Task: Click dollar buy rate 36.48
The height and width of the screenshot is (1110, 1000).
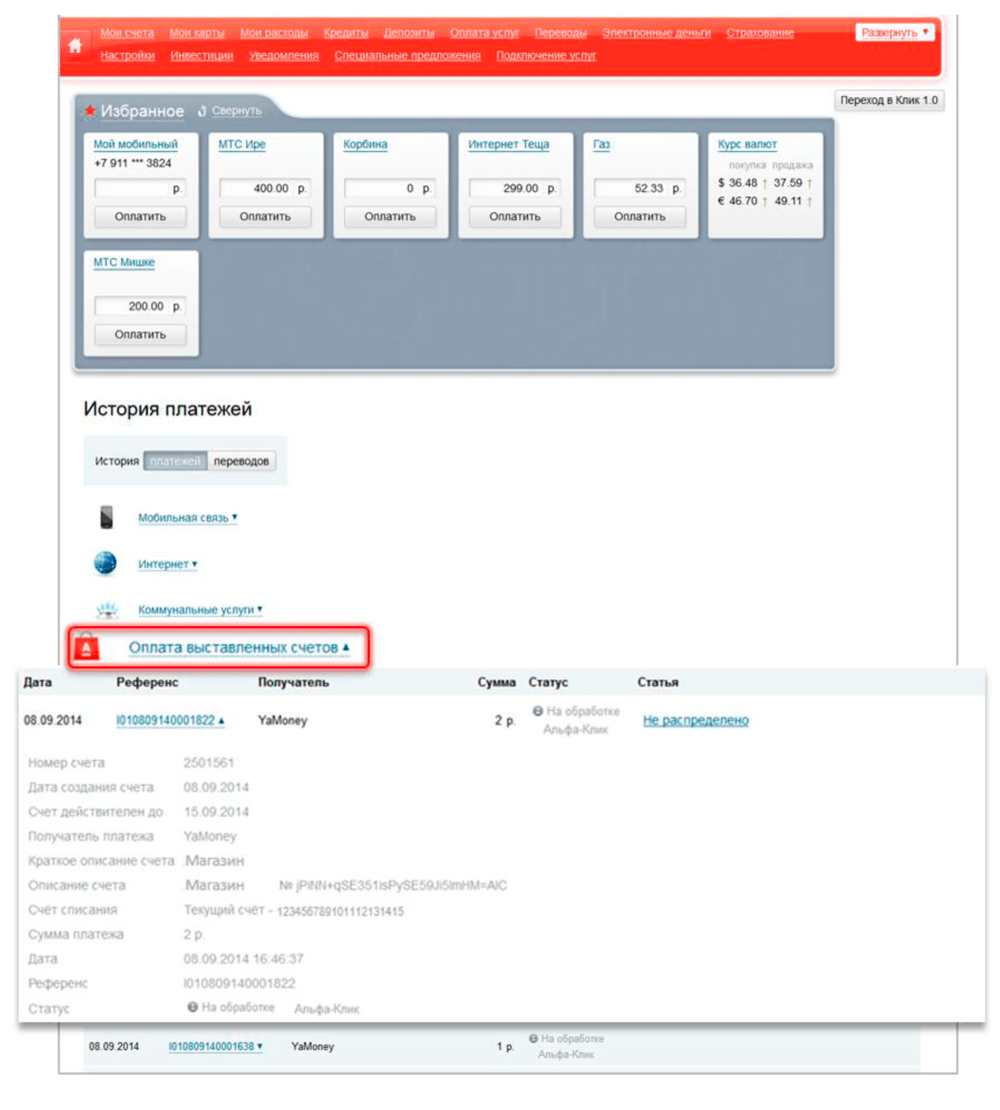Action: (743, 183)
